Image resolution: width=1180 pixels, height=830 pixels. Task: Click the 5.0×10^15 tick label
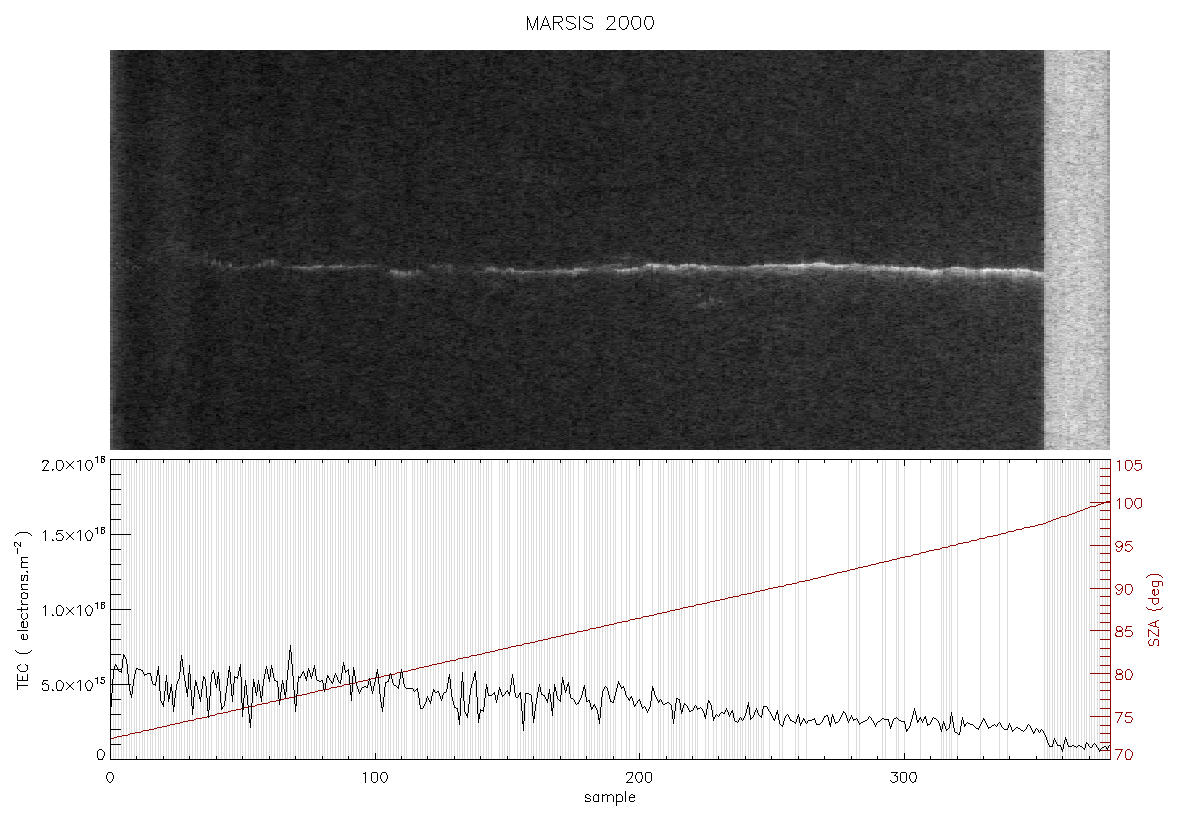click(73, 685)
